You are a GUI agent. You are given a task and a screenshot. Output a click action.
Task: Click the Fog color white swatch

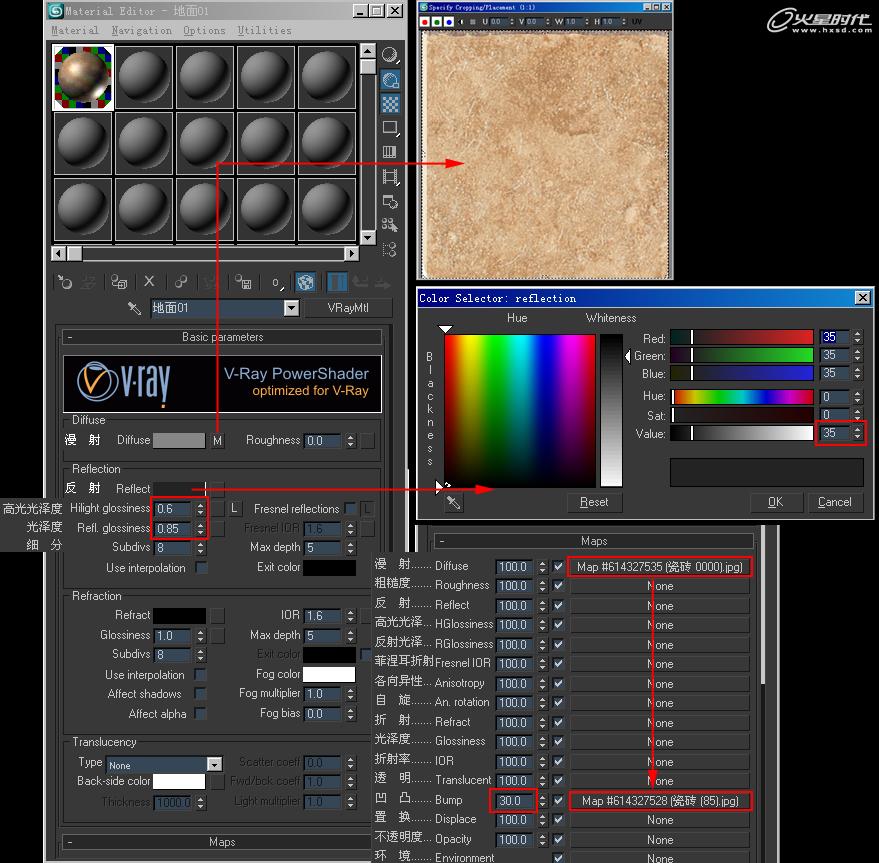point(329,673)
